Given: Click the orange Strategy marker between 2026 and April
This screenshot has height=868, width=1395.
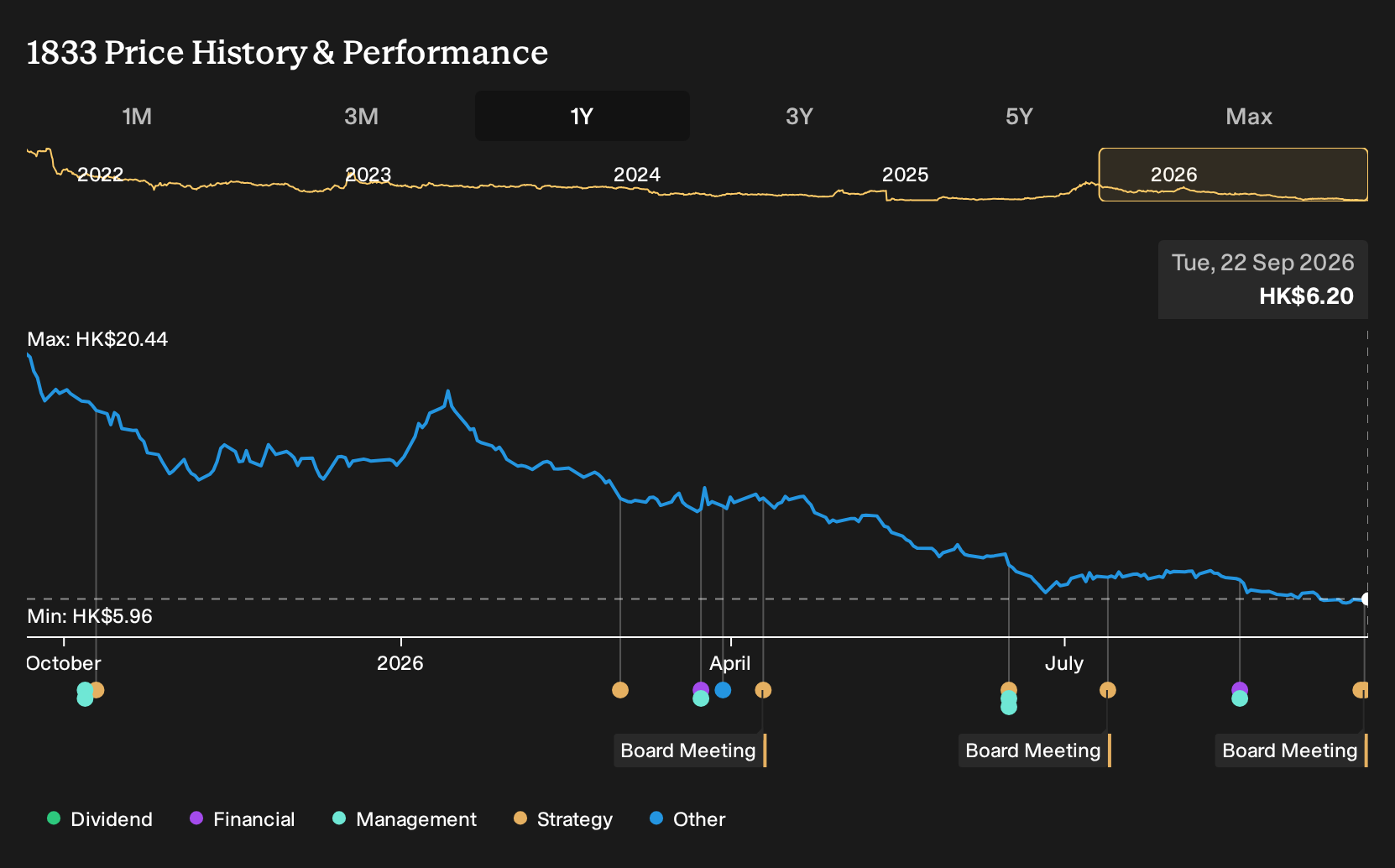Looking at the screenshot, I should pyautogui.click(x=620, y=690).
